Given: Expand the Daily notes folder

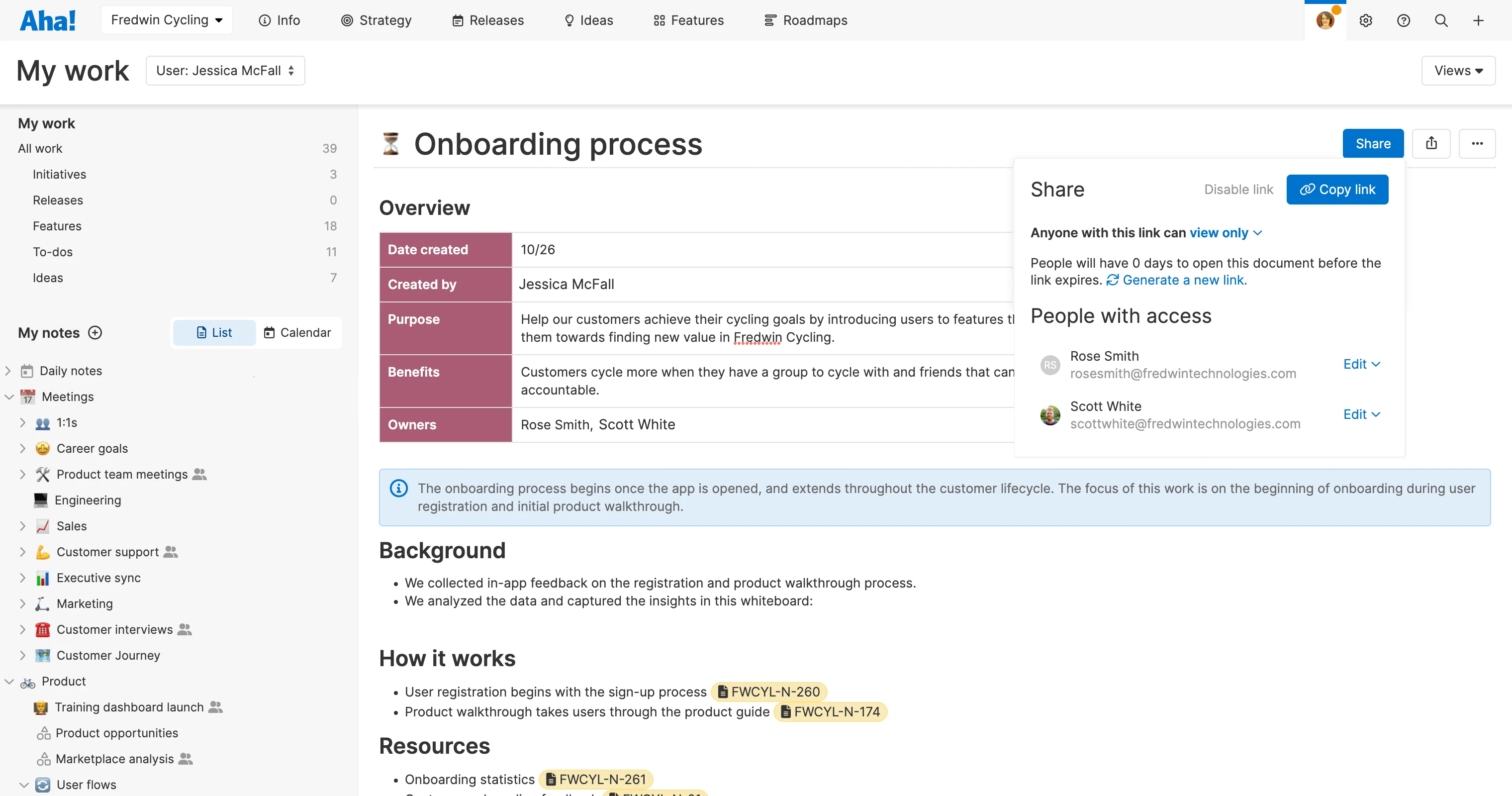Looking at the screenshot, I should point(8,371).
